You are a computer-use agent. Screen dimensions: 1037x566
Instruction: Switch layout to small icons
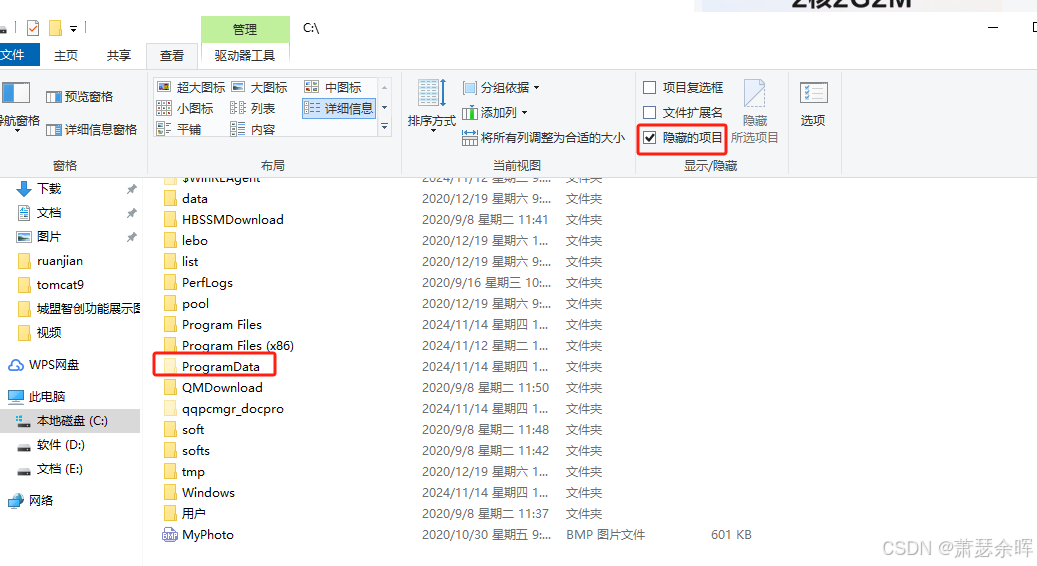click(185, 108)
